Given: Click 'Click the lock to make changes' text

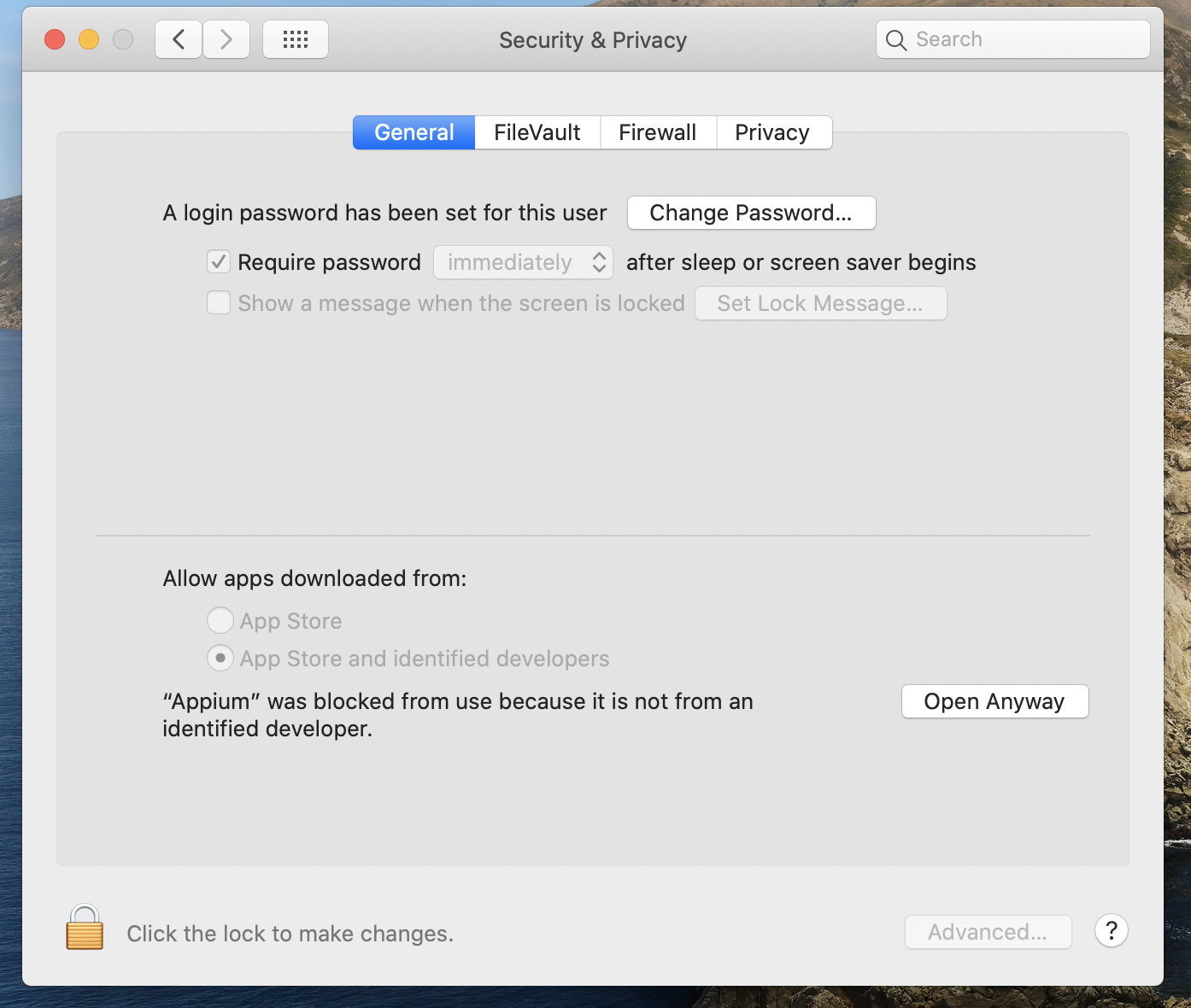Looking at the screenshot, I should pyautogui.click(x=290, y=934).
